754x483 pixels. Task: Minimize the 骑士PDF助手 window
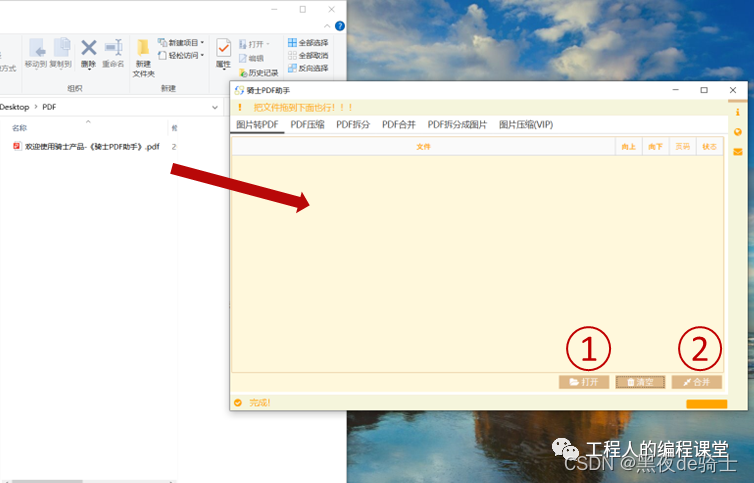pos(676,90)
